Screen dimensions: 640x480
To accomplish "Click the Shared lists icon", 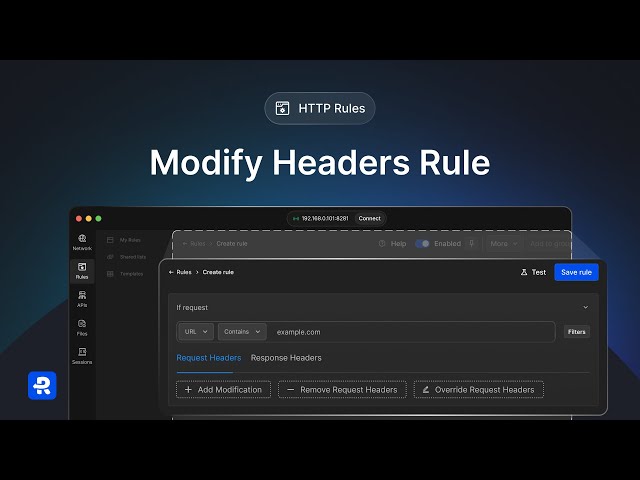I will point(110,257).
